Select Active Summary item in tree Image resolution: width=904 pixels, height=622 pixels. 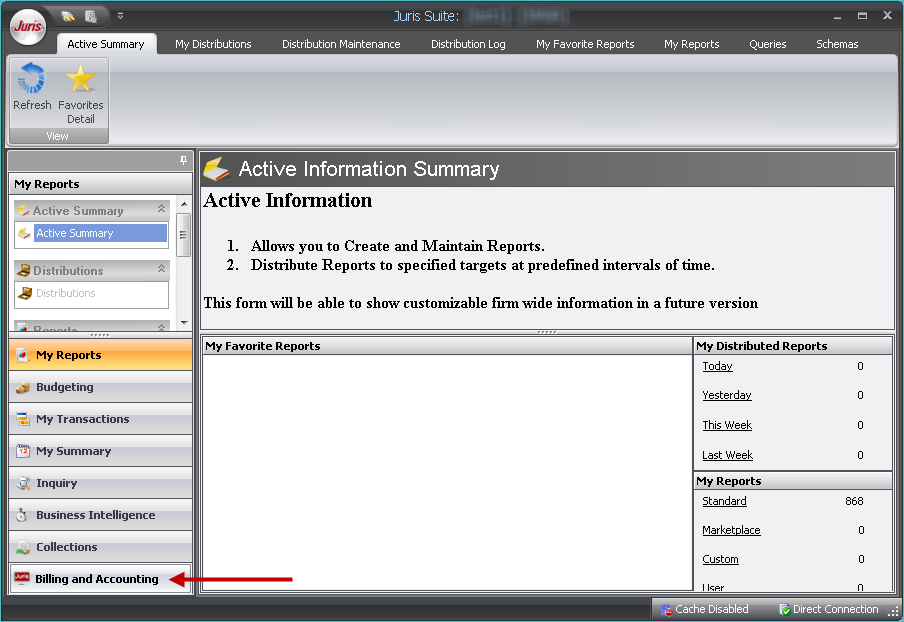click(x=74, y=233)
